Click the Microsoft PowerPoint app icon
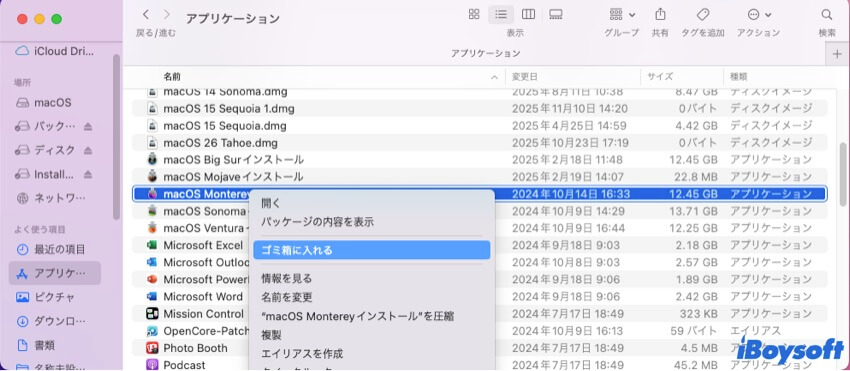850x371 pixels. point(152,279)
